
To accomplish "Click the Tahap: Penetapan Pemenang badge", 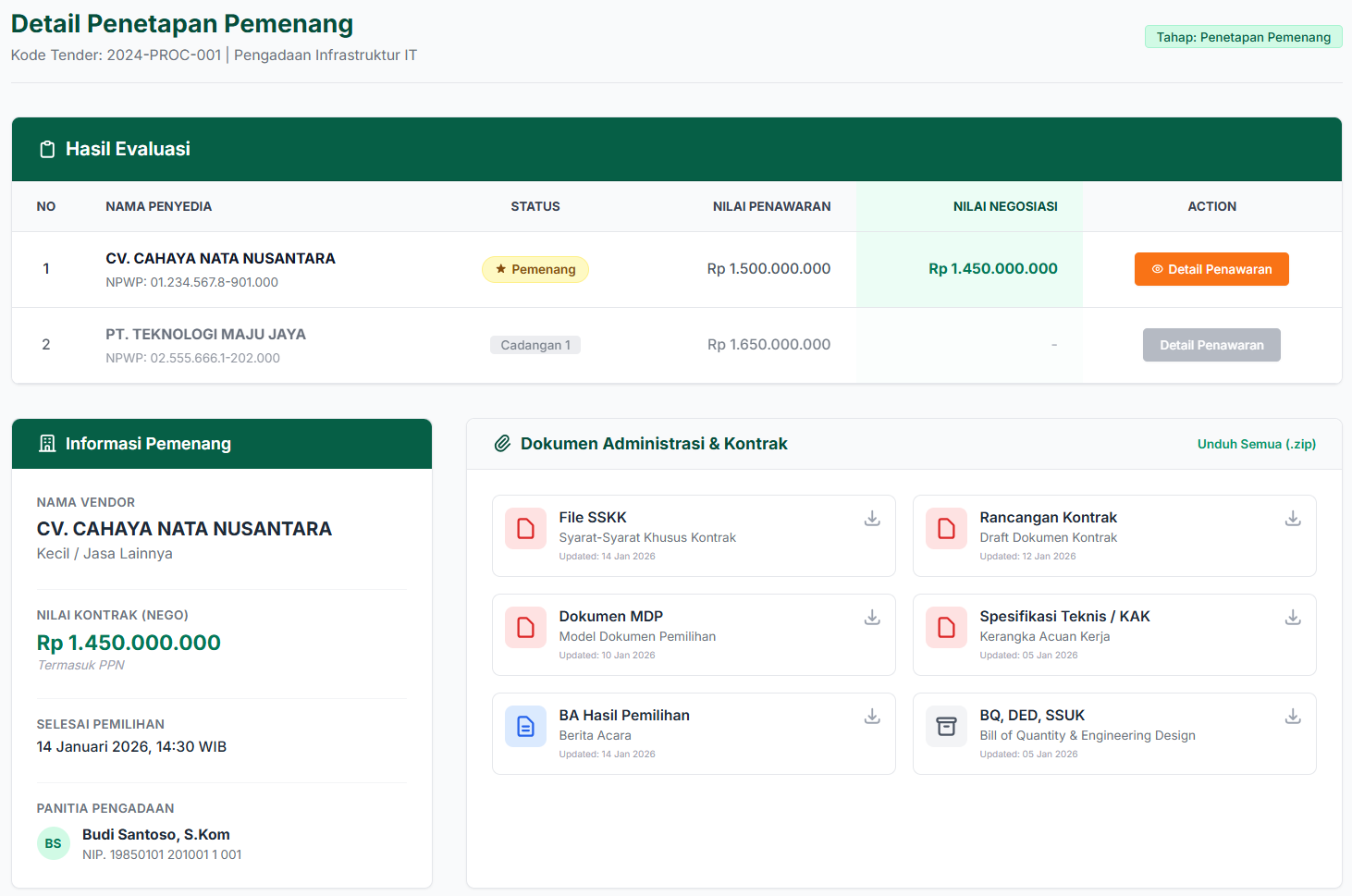I will [1242, 37].
